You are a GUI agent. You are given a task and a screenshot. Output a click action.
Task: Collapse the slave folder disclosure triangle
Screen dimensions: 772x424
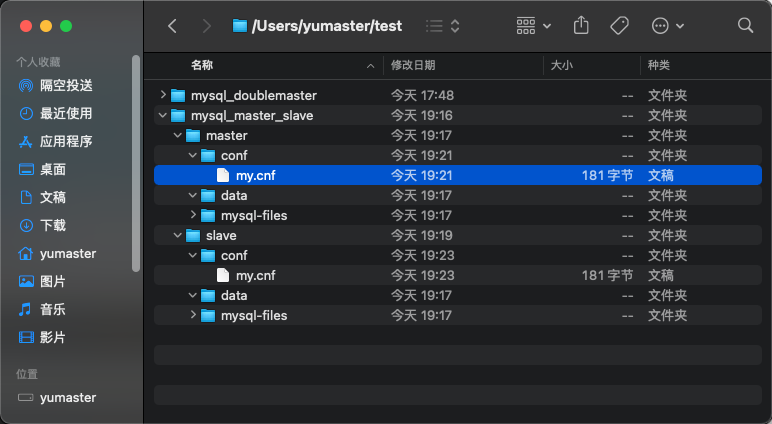[179, 236]
